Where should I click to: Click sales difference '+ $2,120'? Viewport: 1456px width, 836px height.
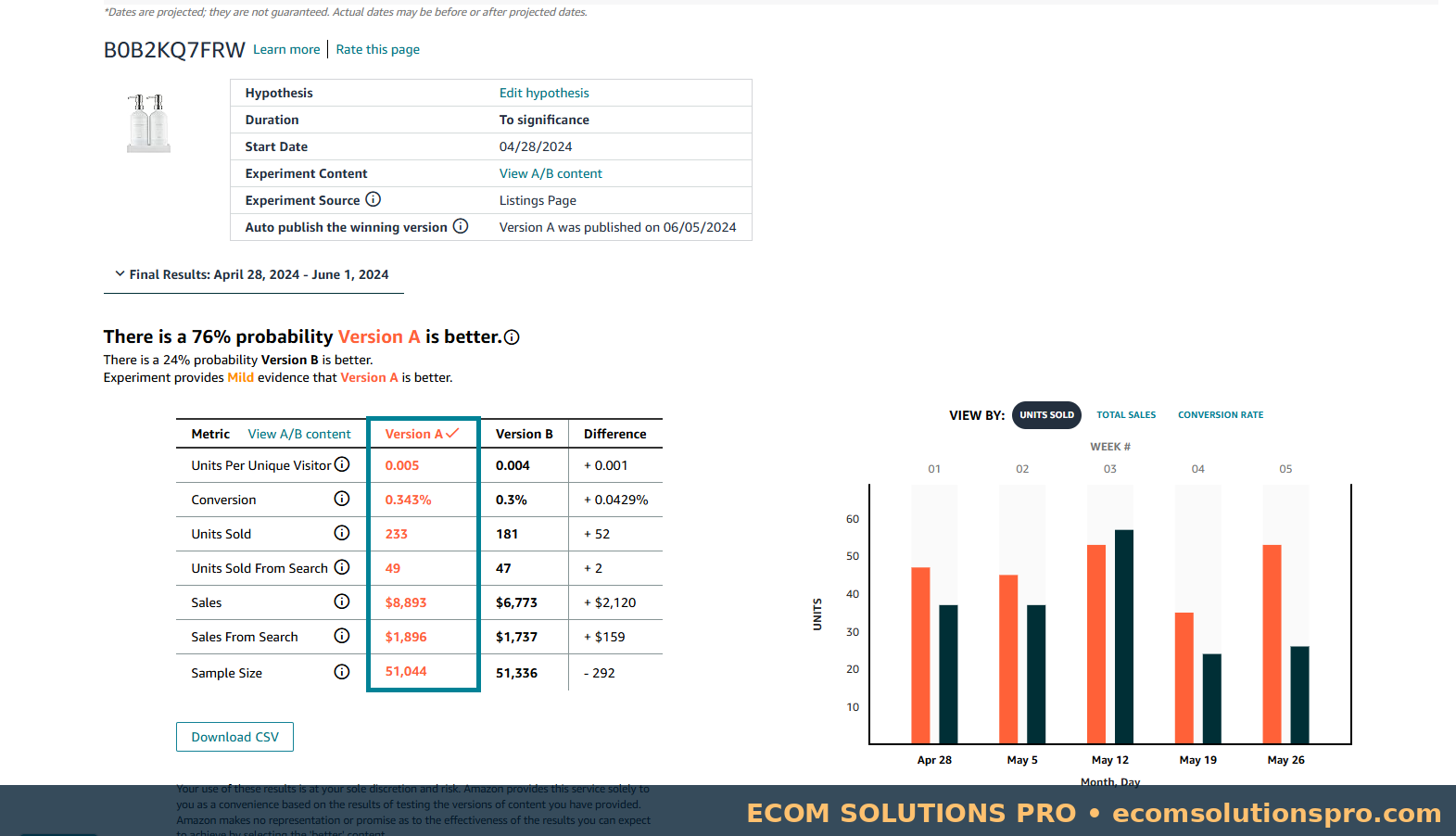[610, 602]
